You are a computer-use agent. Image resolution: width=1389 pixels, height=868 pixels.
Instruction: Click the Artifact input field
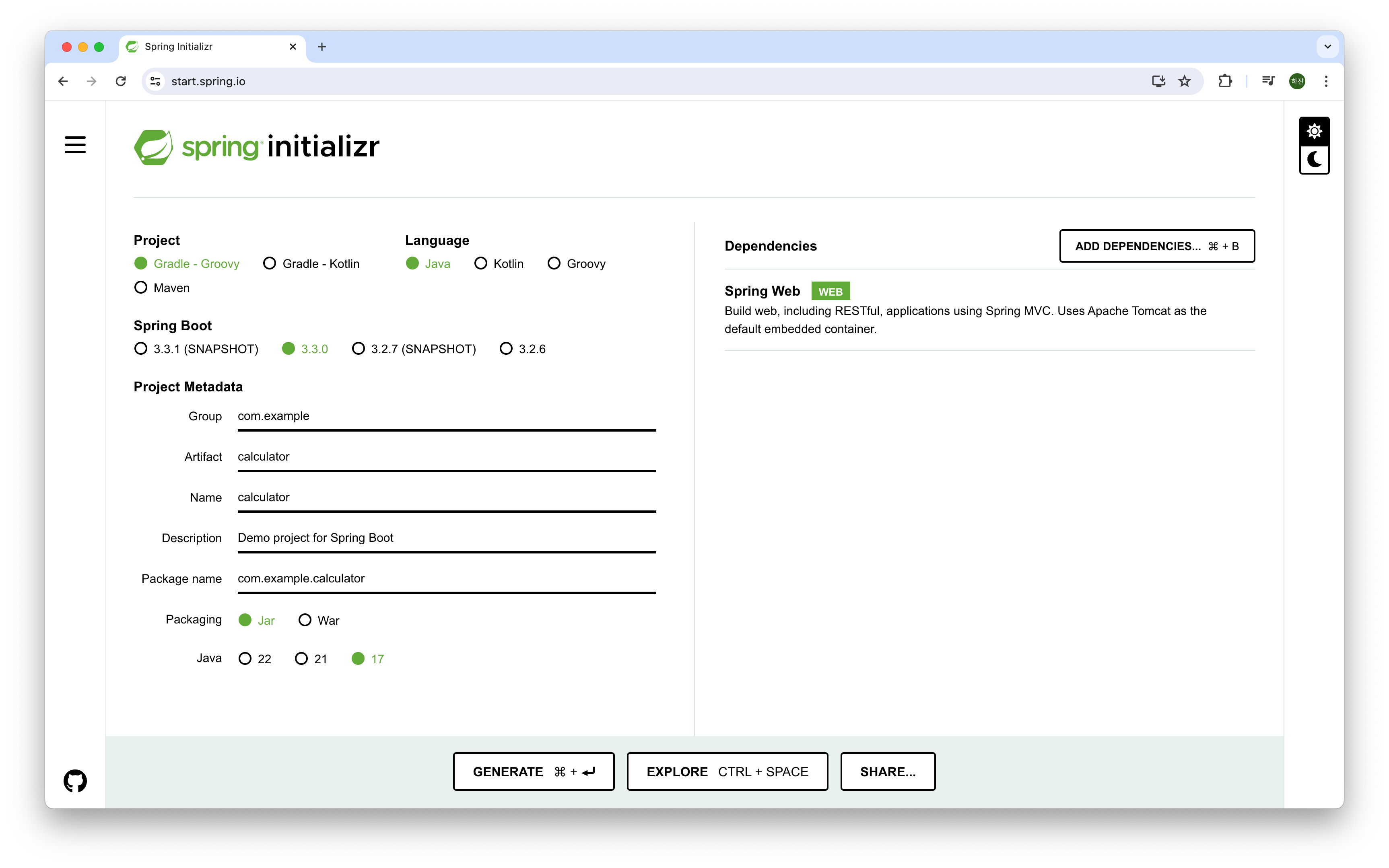coord(447,457)
